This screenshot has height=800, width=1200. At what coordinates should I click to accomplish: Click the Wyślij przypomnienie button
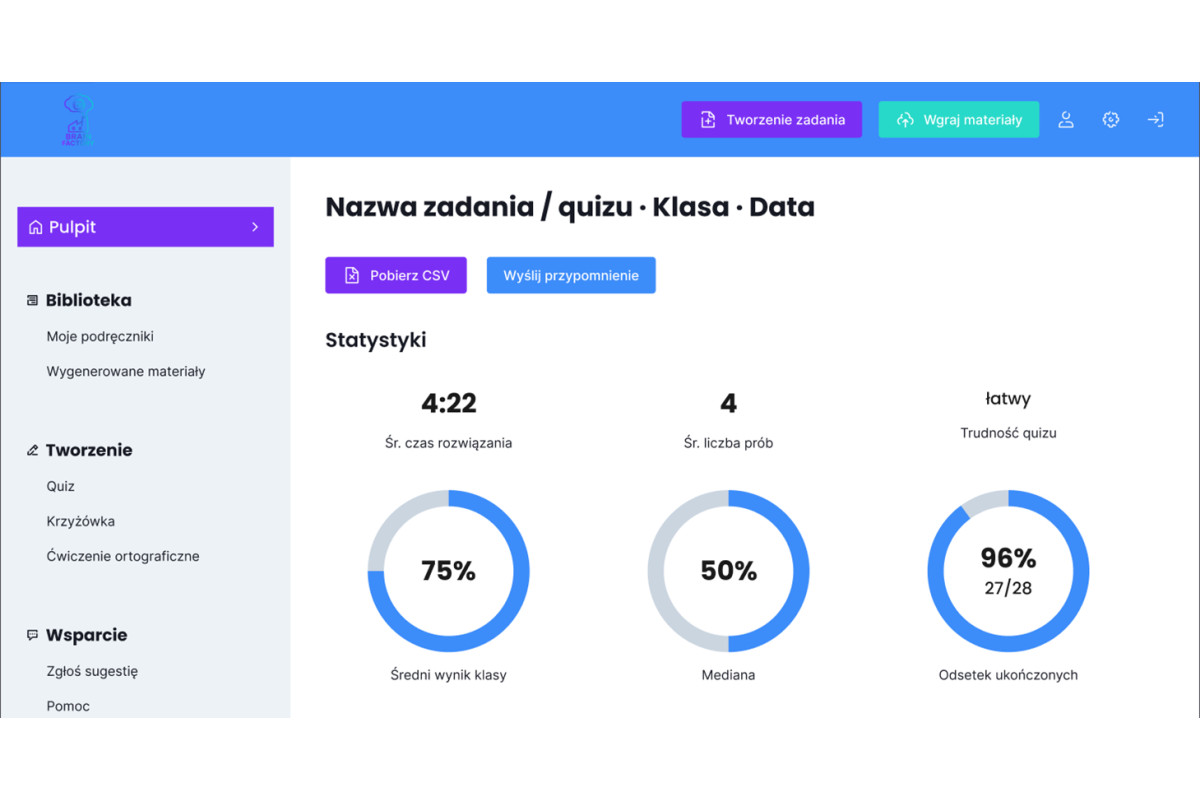(x=571, y=274)
